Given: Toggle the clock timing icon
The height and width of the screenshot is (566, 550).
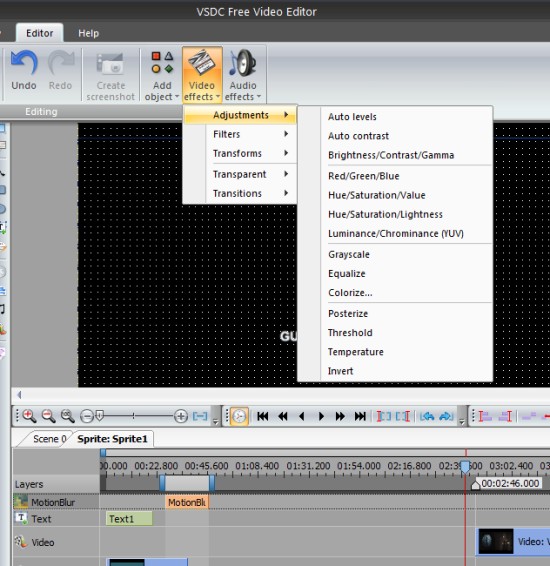Looking at the screenshot, I should coord(239,416).
